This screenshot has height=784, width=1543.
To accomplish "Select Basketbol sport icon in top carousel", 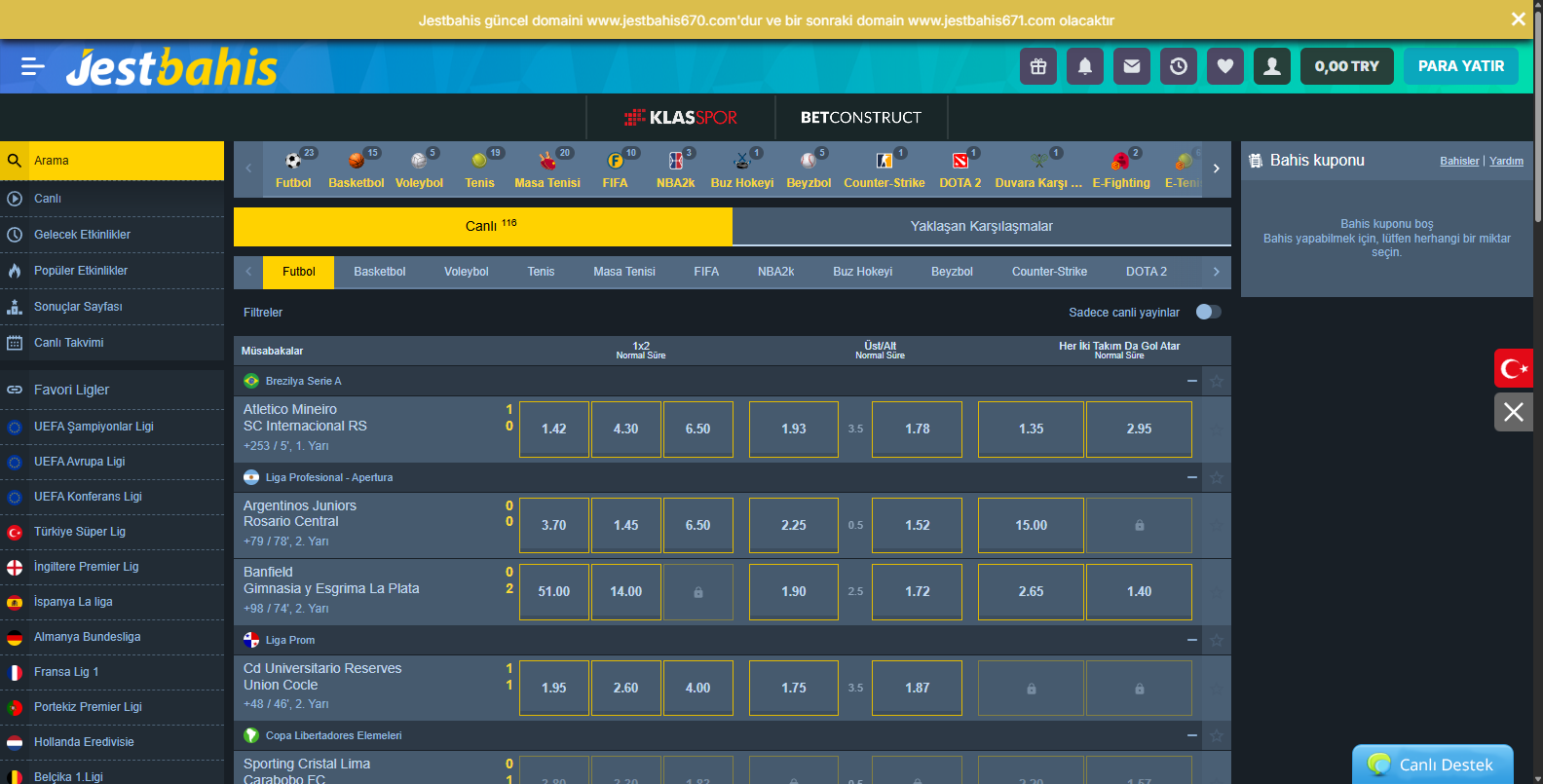I will click(x=357, y=169).
